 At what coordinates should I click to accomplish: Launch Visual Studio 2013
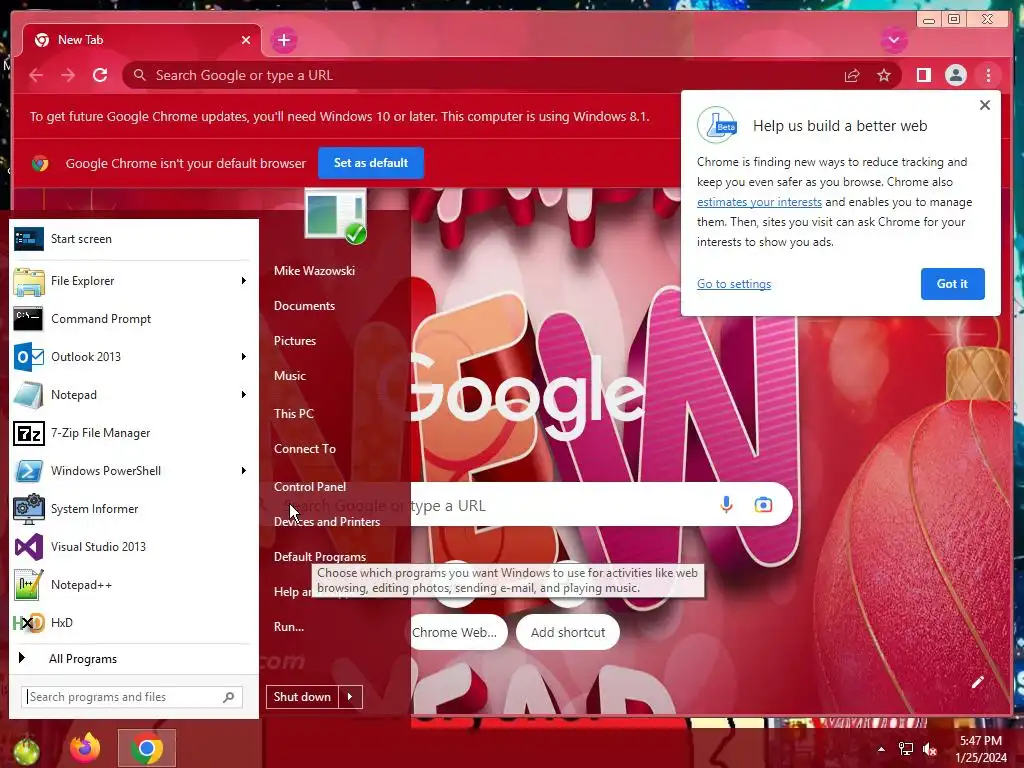pyautogui.click(x=134, y=547)
